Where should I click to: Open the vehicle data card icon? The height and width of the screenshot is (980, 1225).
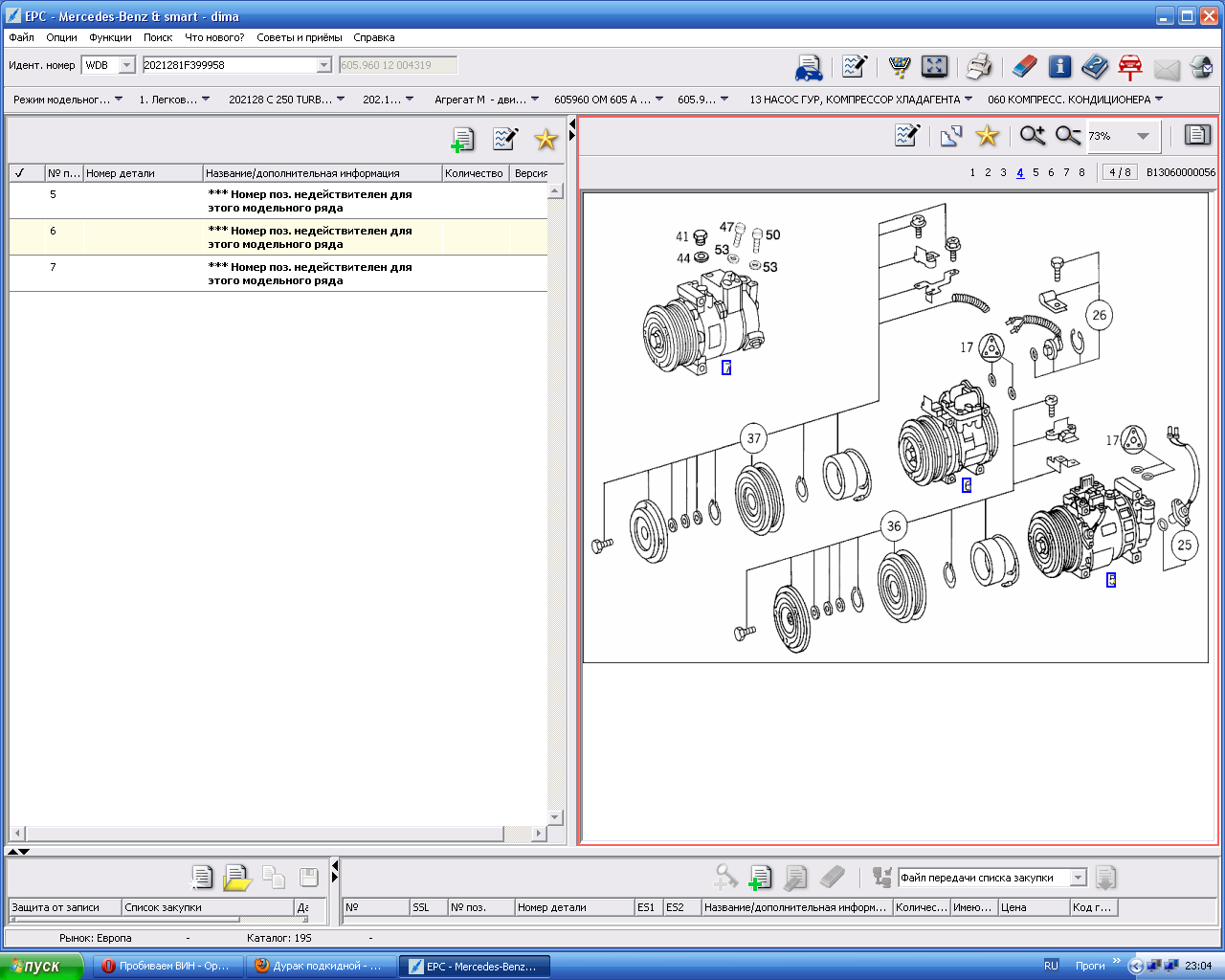[809, 67]
